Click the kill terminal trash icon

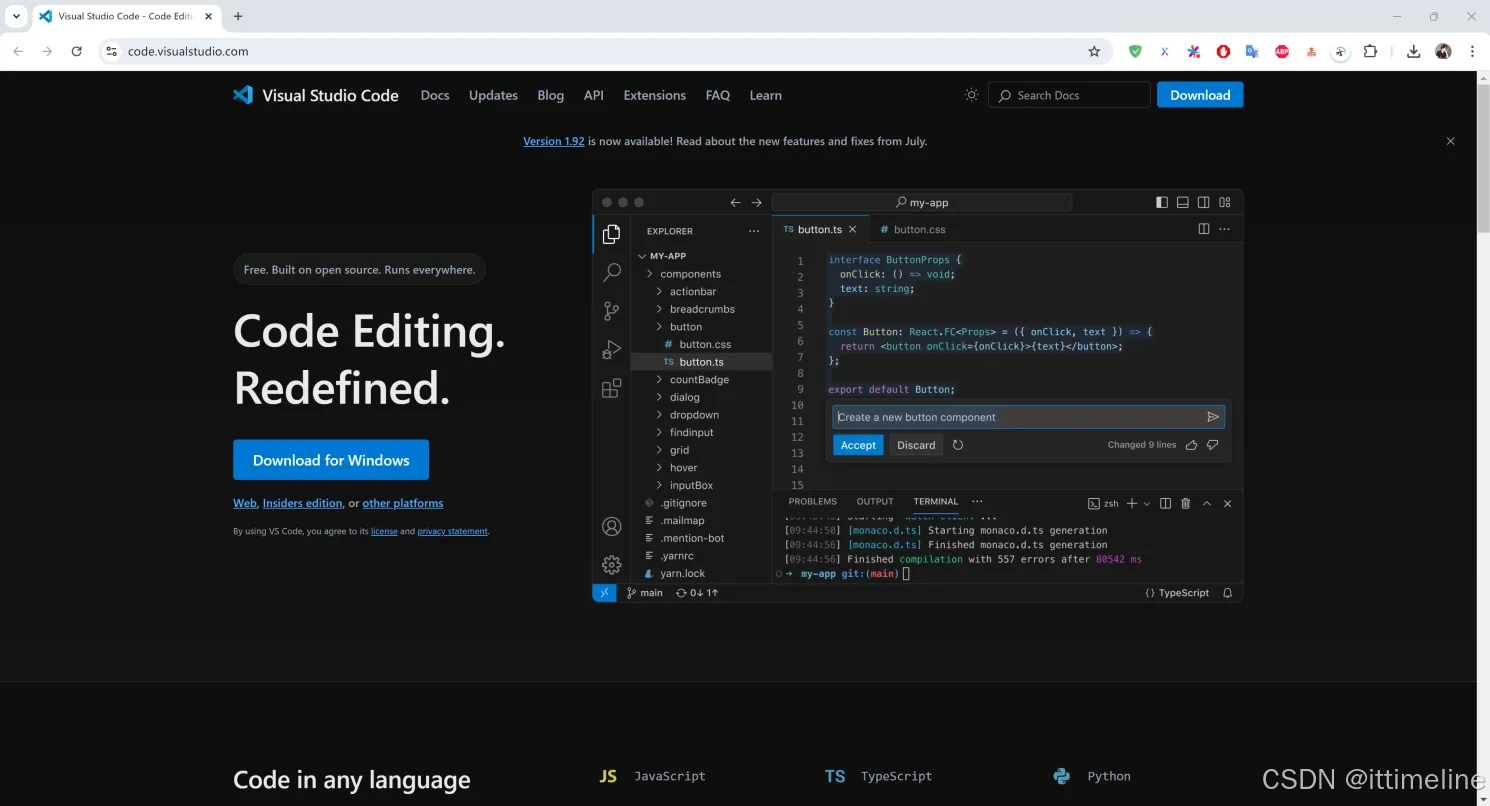click(1186, 504)
